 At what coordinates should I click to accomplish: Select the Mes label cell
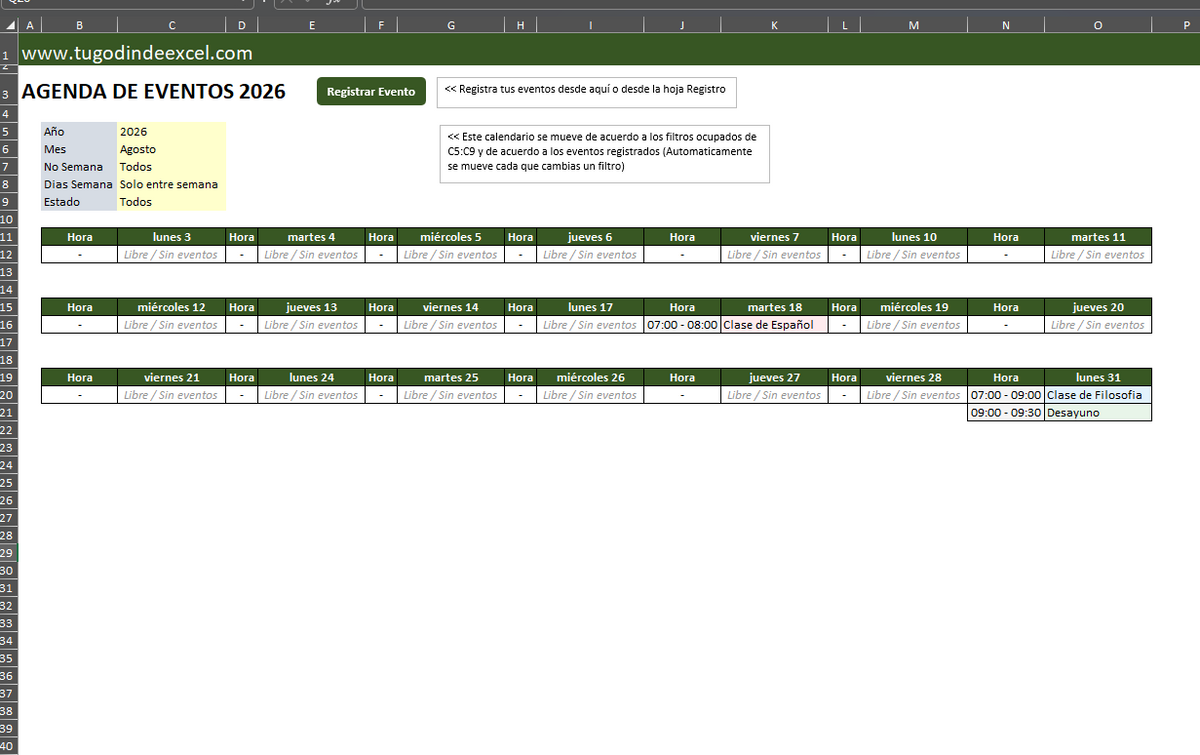[x=79, y=149]
